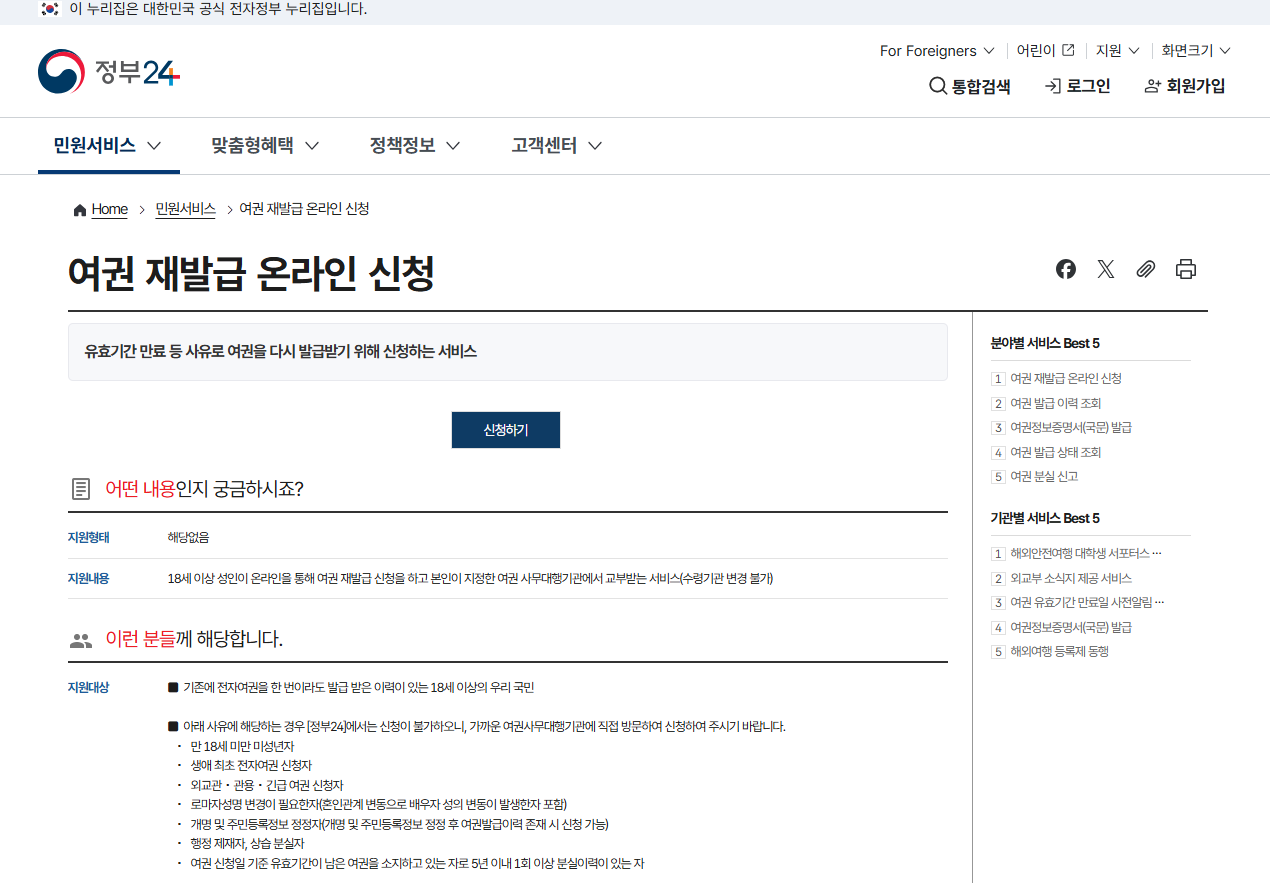Image resolution: width=1270 pixels, height=883 pixels.
Task: Share the page via the Facebook icon
Action: tap(1065, 269)
